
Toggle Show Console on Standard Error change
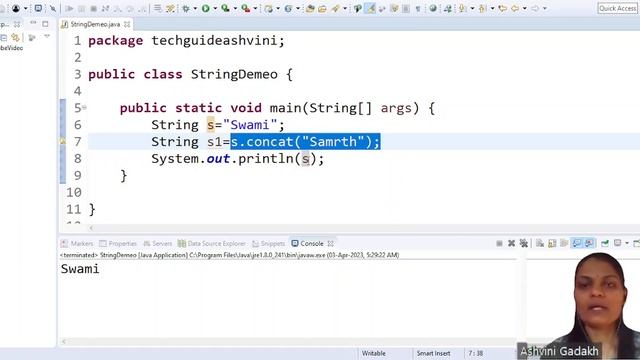click(x=589, y=244)
